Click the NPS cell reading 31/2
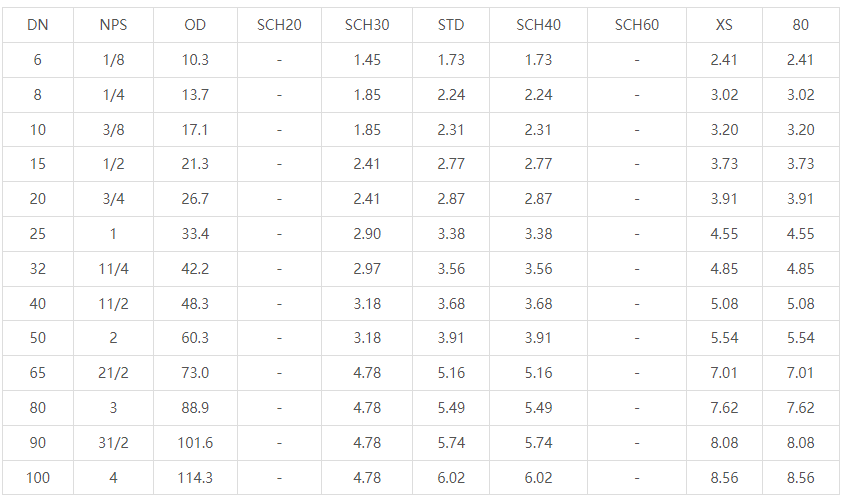 click(x=113, y=443)
